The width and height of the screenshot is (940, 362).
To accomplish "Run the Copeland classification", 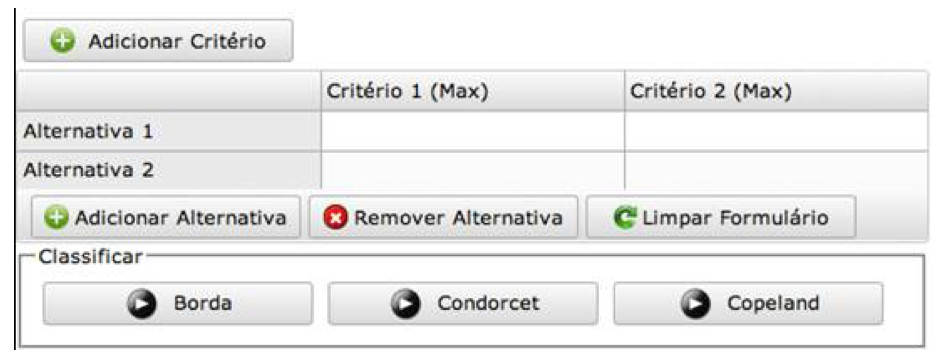I will pyautogui.click(x=748, y=304).
